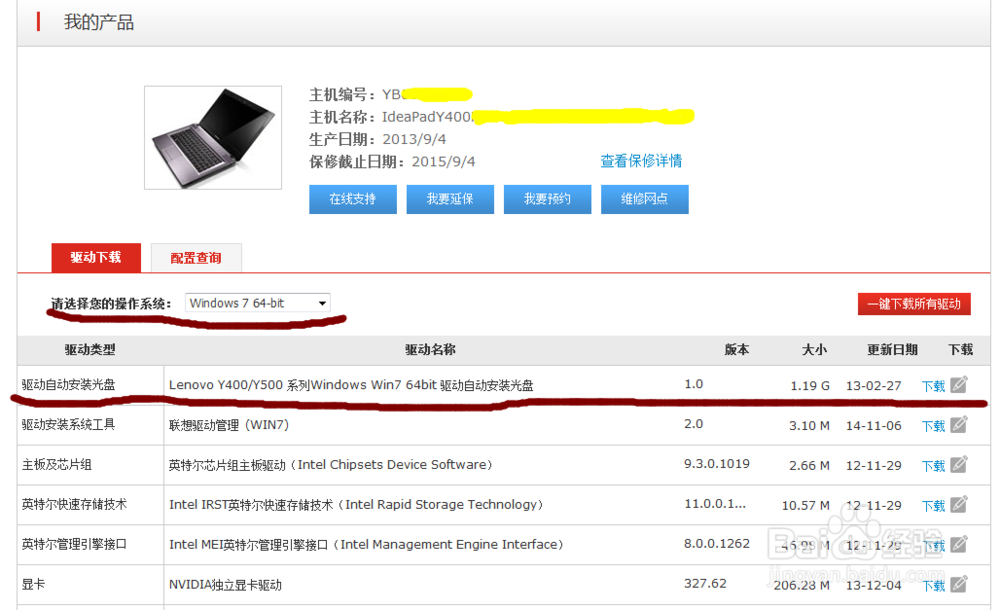The image size is (1000, 610).
Task: Open edit icon for NVIDIA独立显卡驱动 row
Action: click(959, 584)
